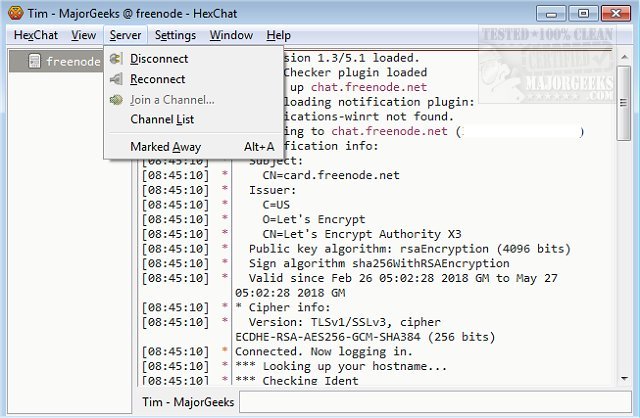Click the Checking Ident line

[x=297, y=380]
